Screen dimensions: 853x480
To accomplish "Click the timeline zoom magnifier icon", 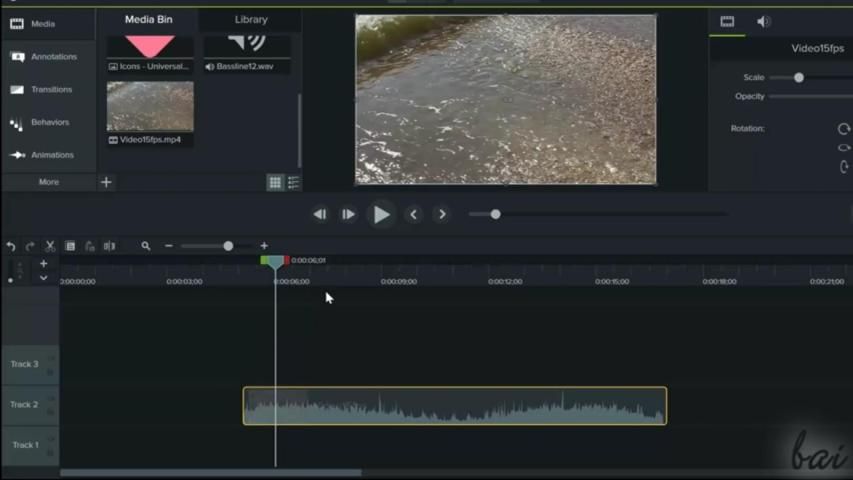I will click(146, 246).
